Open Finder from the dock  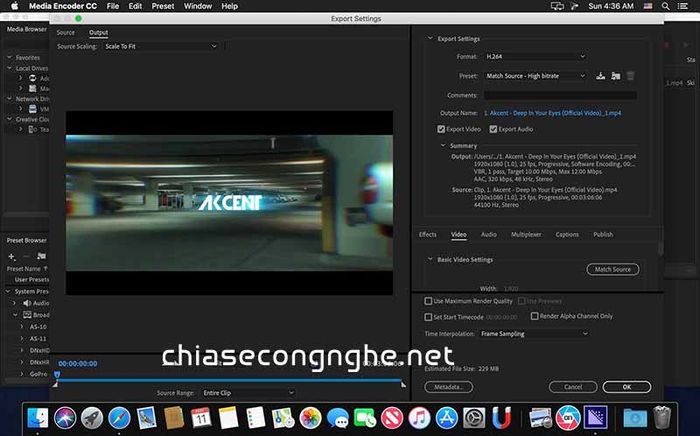pyautogui.click(x=38, y=418)
